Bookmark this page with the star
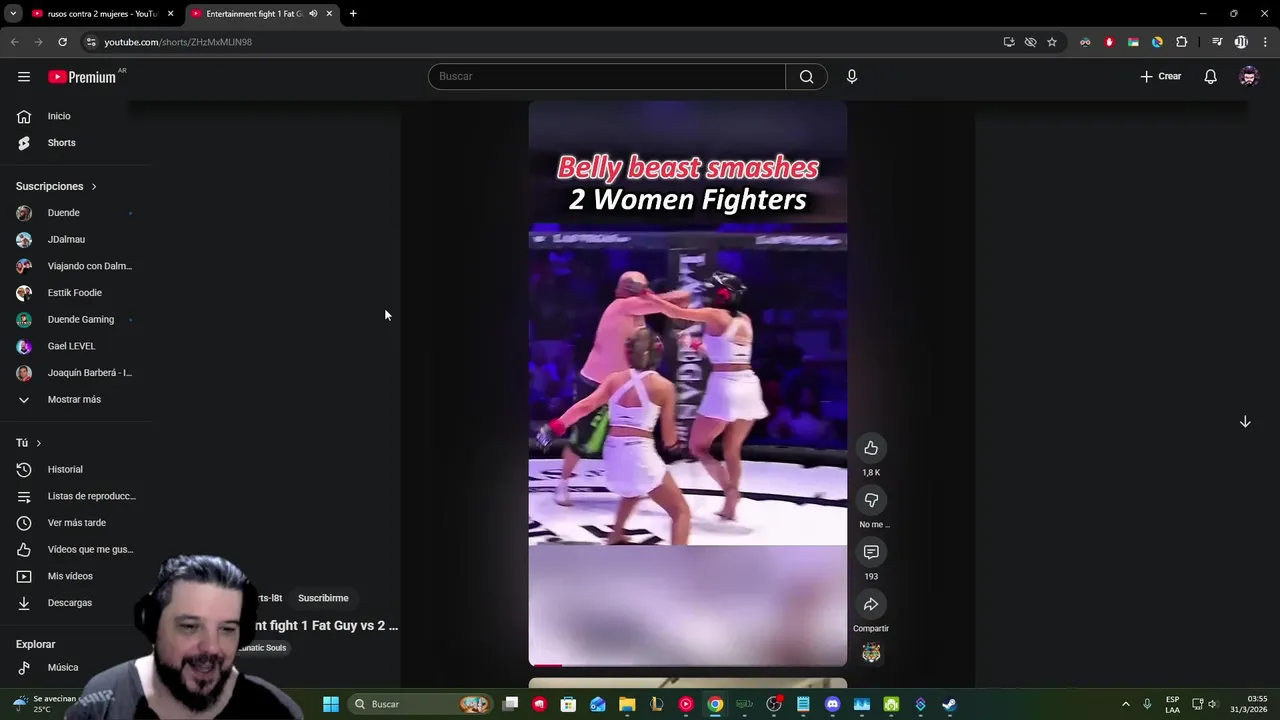 coord(1052,42)
